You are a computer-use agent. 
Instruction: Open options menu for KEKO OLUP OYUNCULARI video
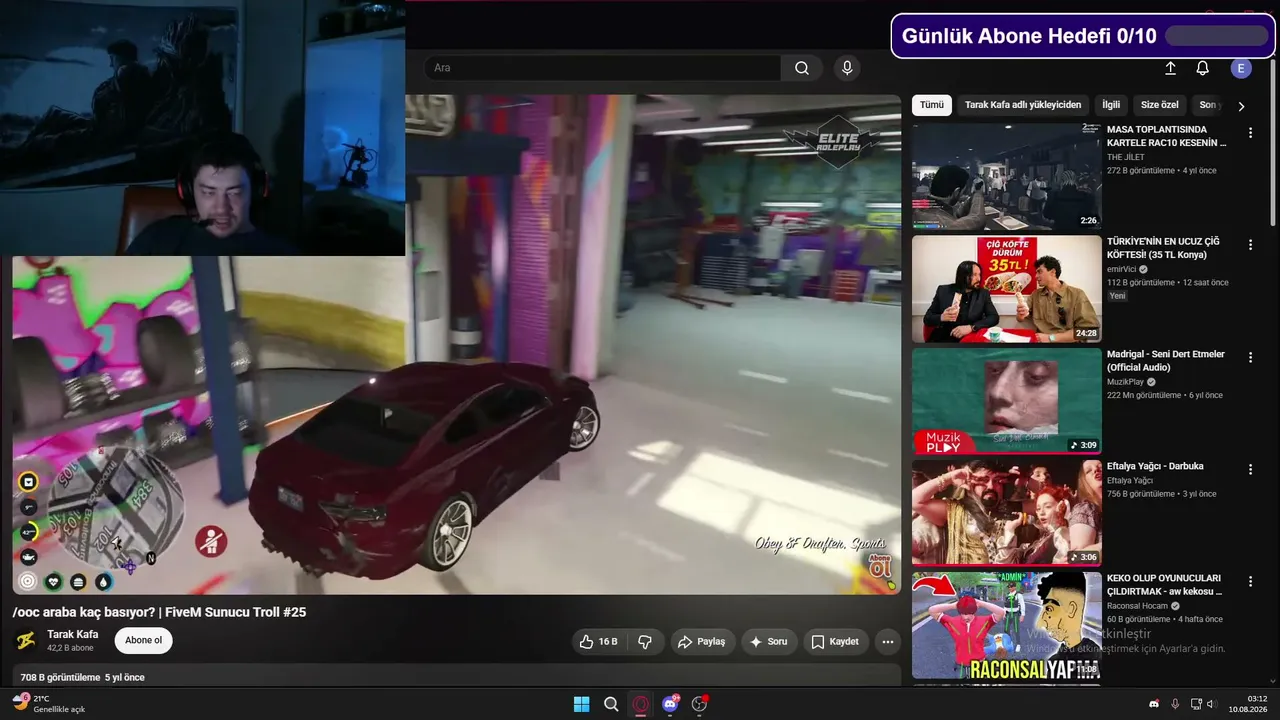[1250, 581]
